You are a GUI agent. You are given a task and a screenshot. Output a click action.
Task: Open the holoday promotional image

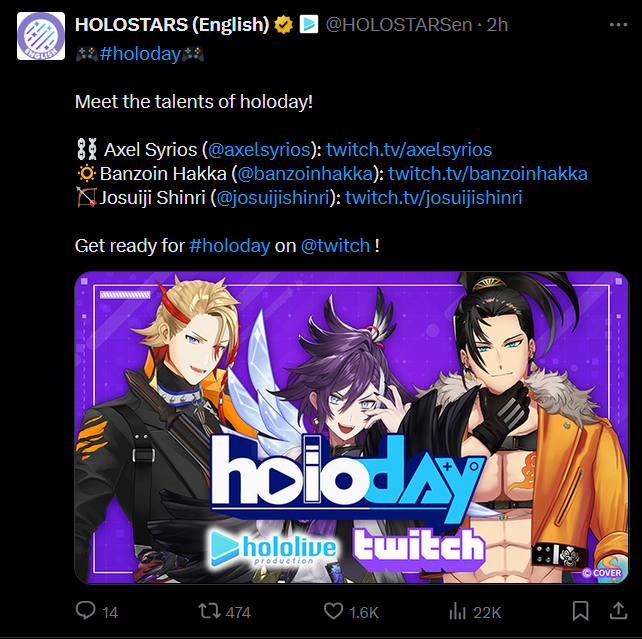click(352, 427)
